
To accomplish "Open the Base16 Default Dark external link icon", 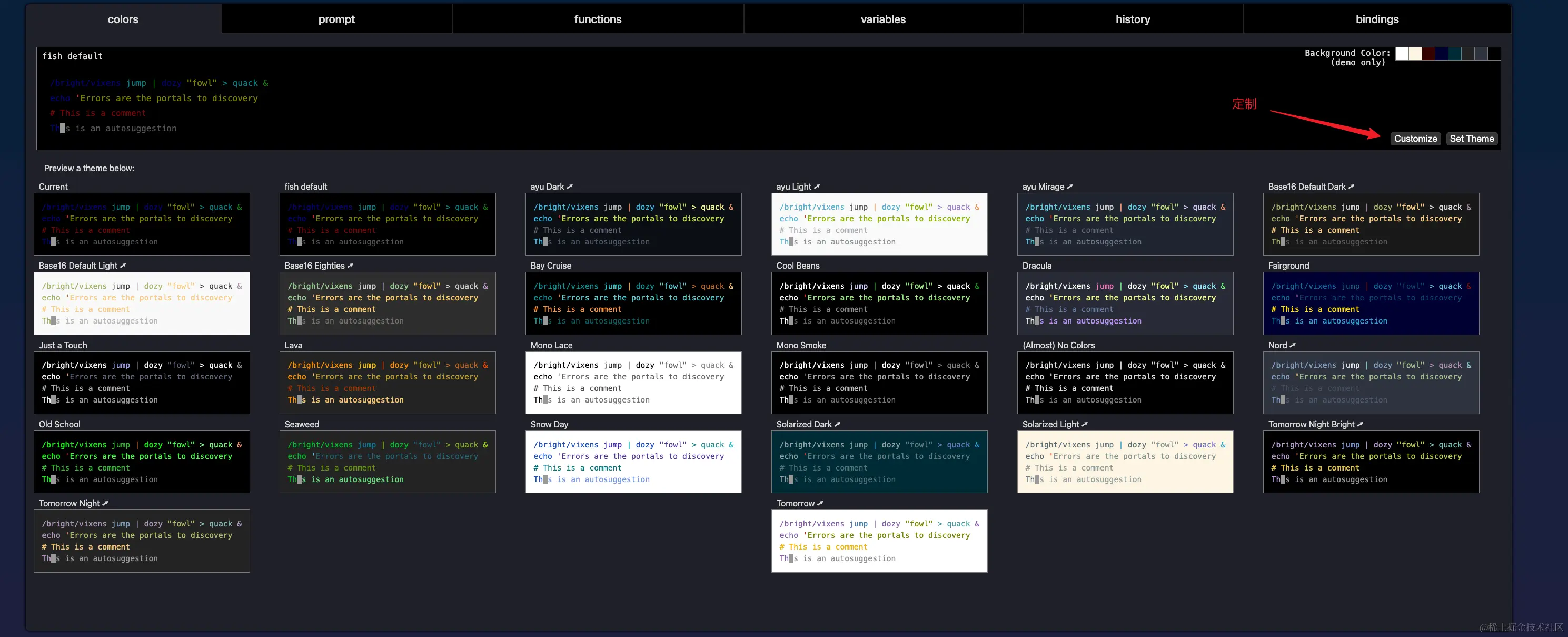I will tap(1351, 187).
